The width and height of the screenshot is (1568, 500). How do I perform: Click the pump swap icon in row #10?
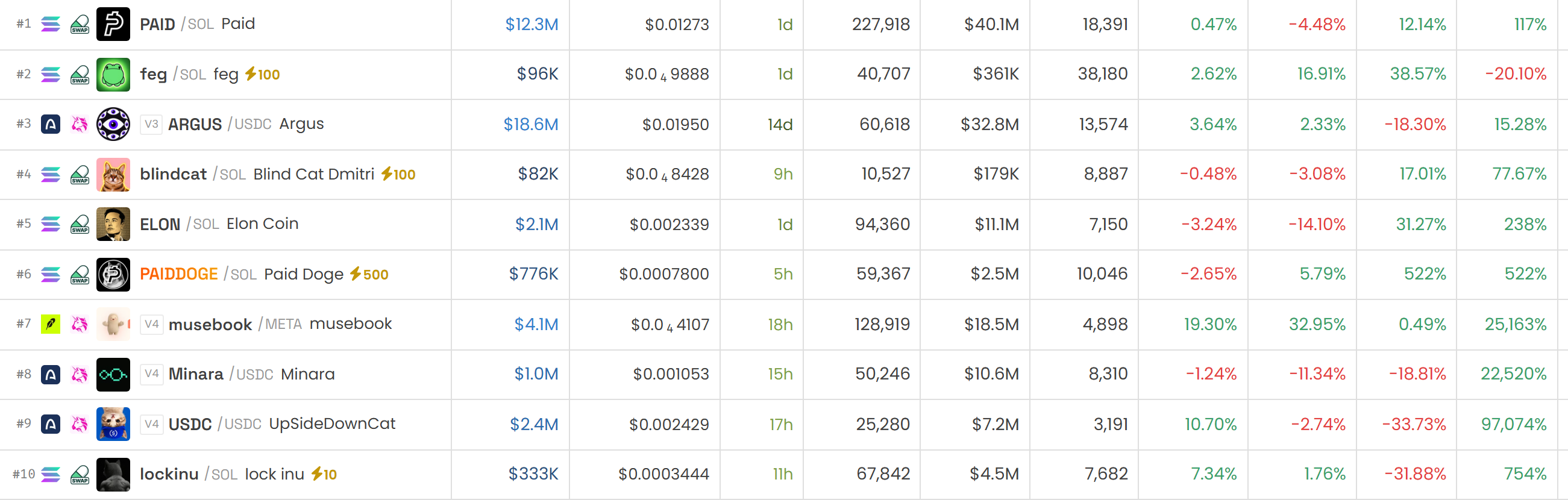click(80, 475)
